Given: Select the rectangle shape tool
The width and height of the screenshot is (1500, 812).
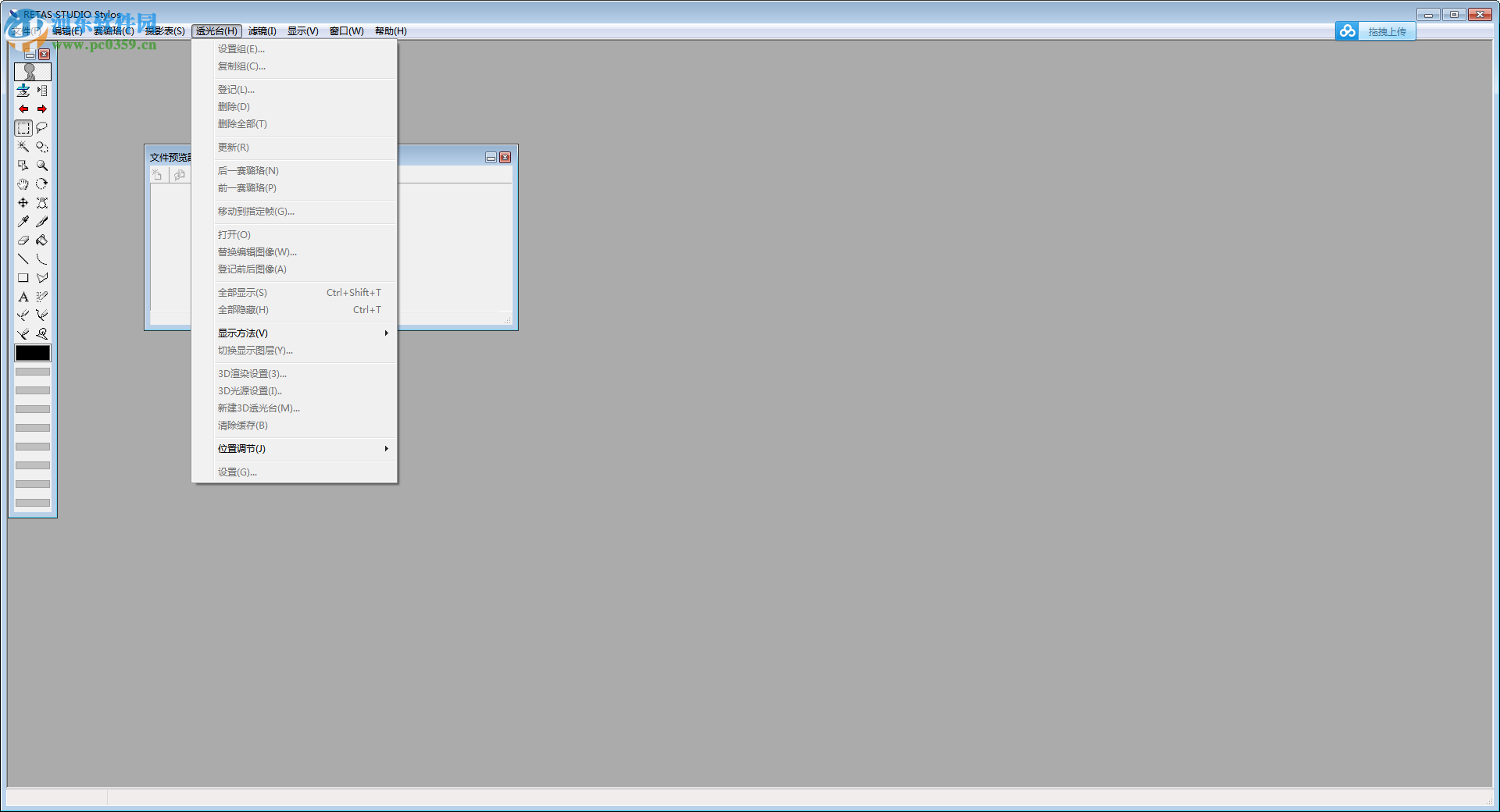Looking at the screenshot, I should tap(23, 278).
